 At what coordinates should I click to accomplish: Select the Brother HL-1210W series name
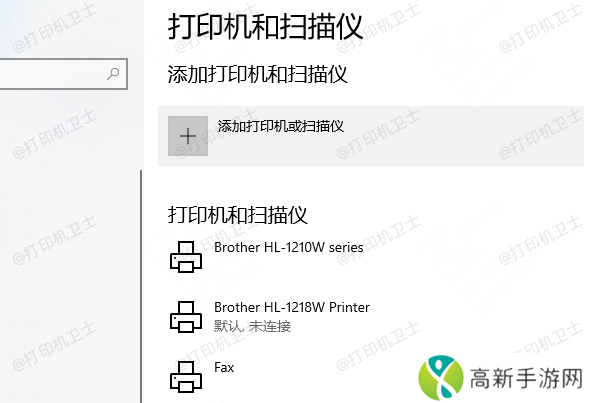click(x=289, y=247)
